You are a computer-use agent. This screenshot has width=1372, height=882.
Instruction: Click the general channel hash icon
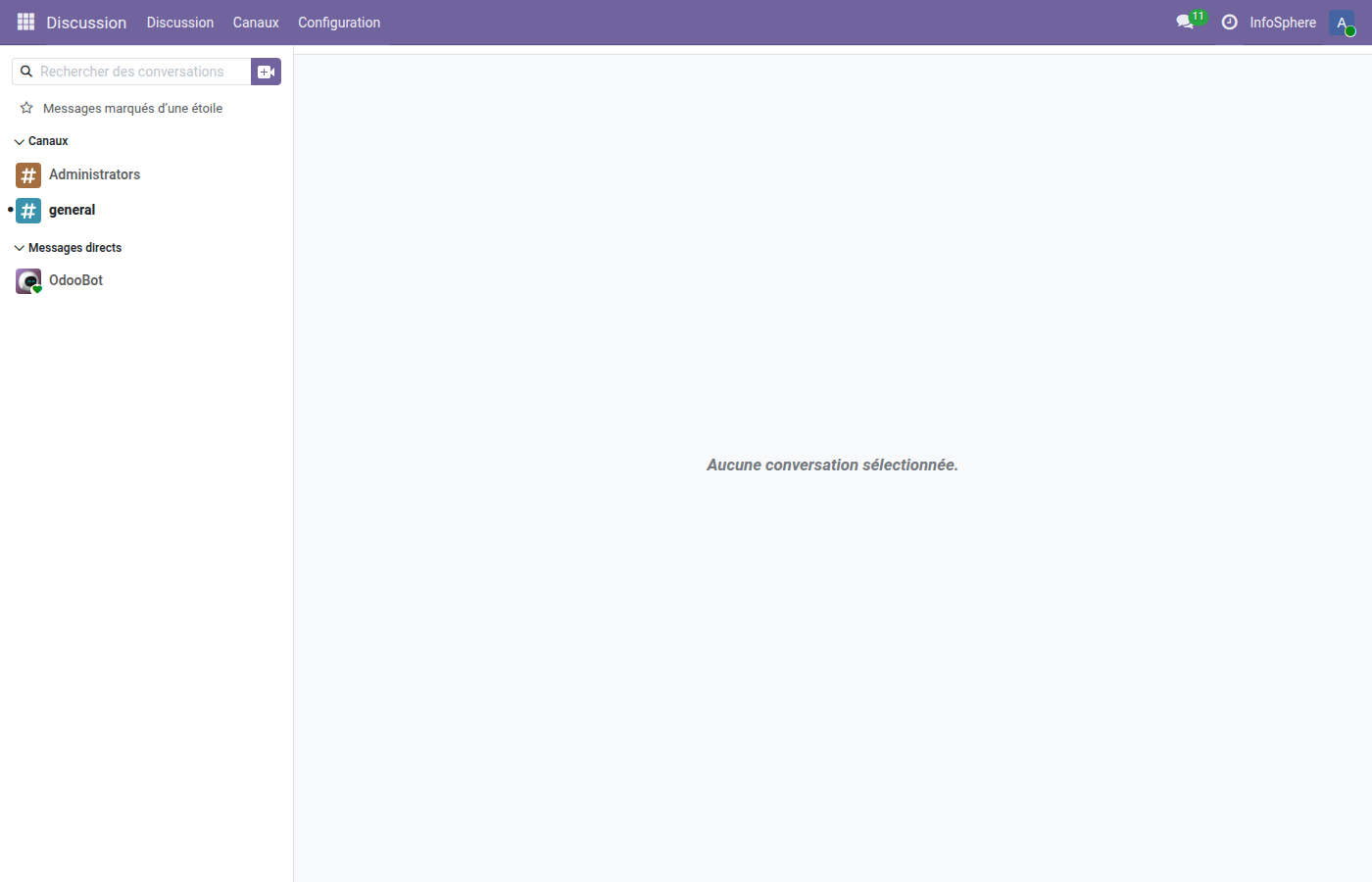[x=28, y=211]
